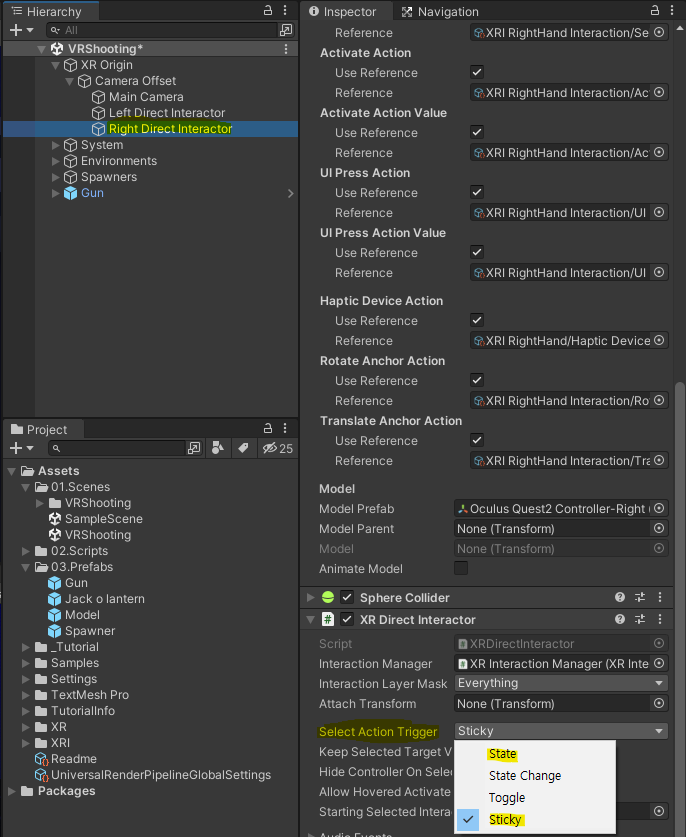Open search-by-label filter in Project toolbar
The height and width of the screenshot is (837, 686).
243,448
